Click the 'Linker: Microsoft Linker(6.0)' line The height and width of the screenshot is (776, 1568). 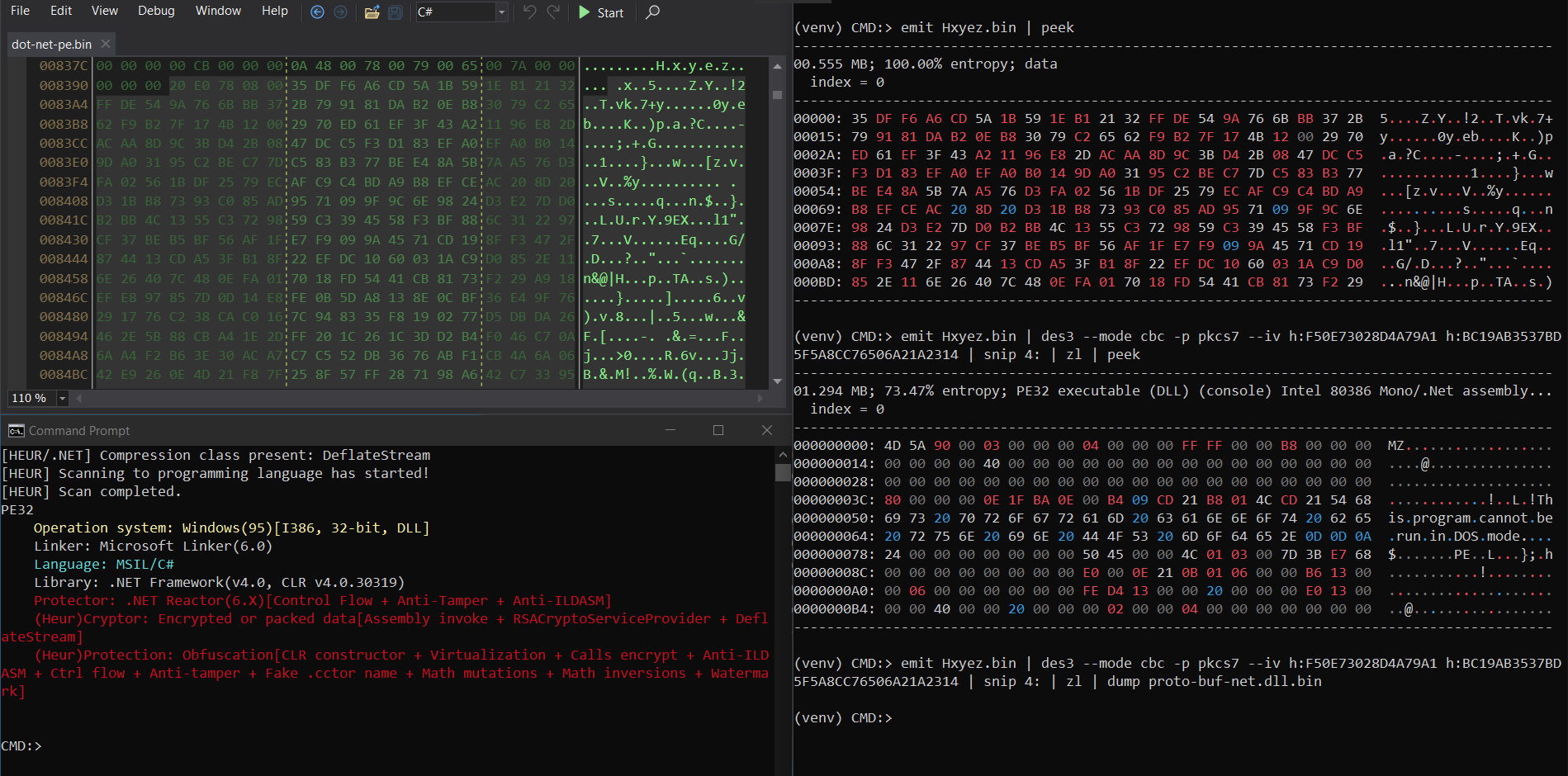[154, 546]
